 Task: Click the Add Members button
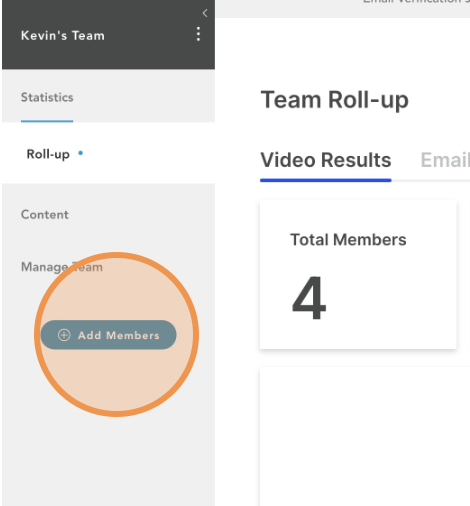tap(108, 335)
